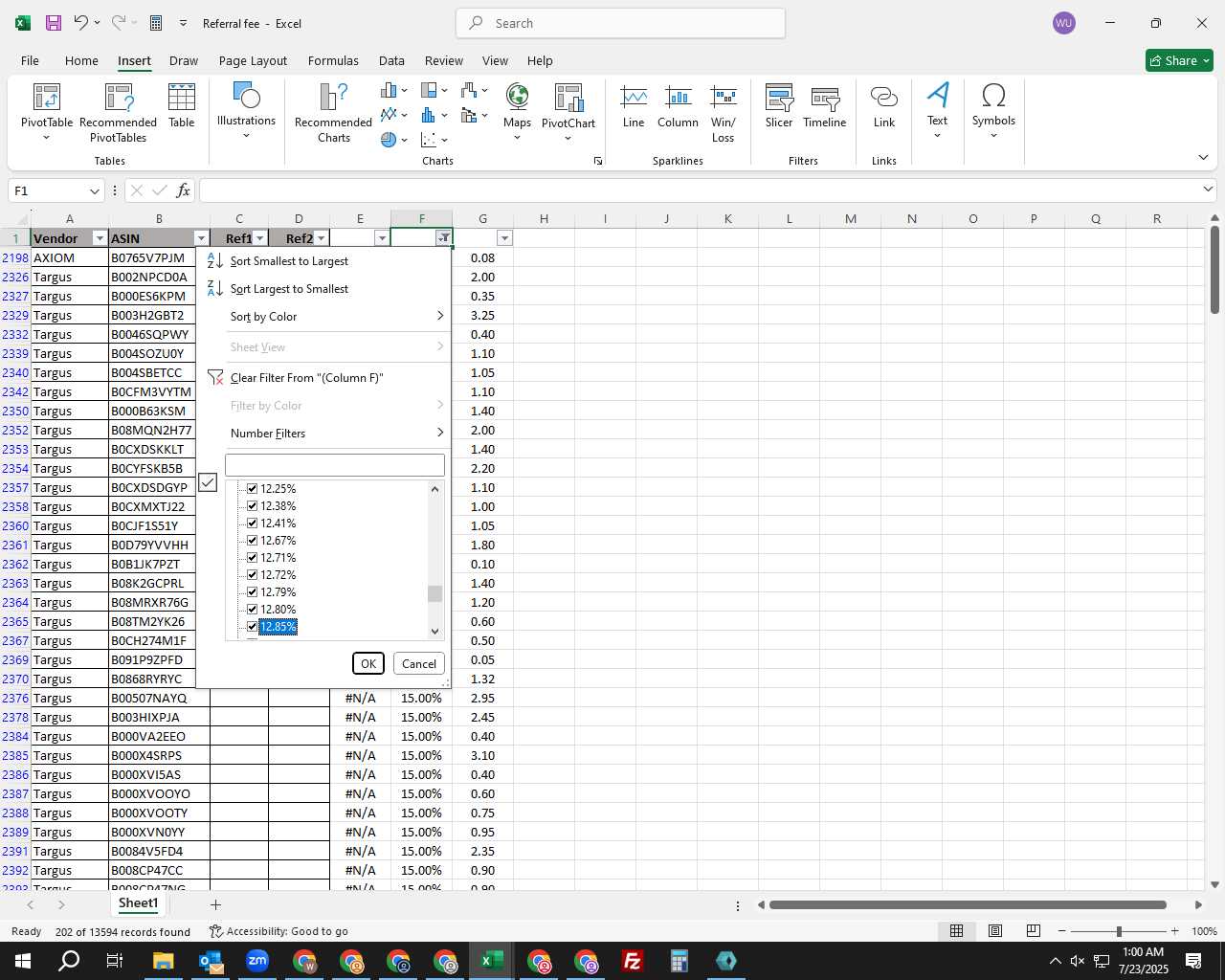Click in the filter search box
This screenshot has height=980, width=1225.
pos(335,465)
